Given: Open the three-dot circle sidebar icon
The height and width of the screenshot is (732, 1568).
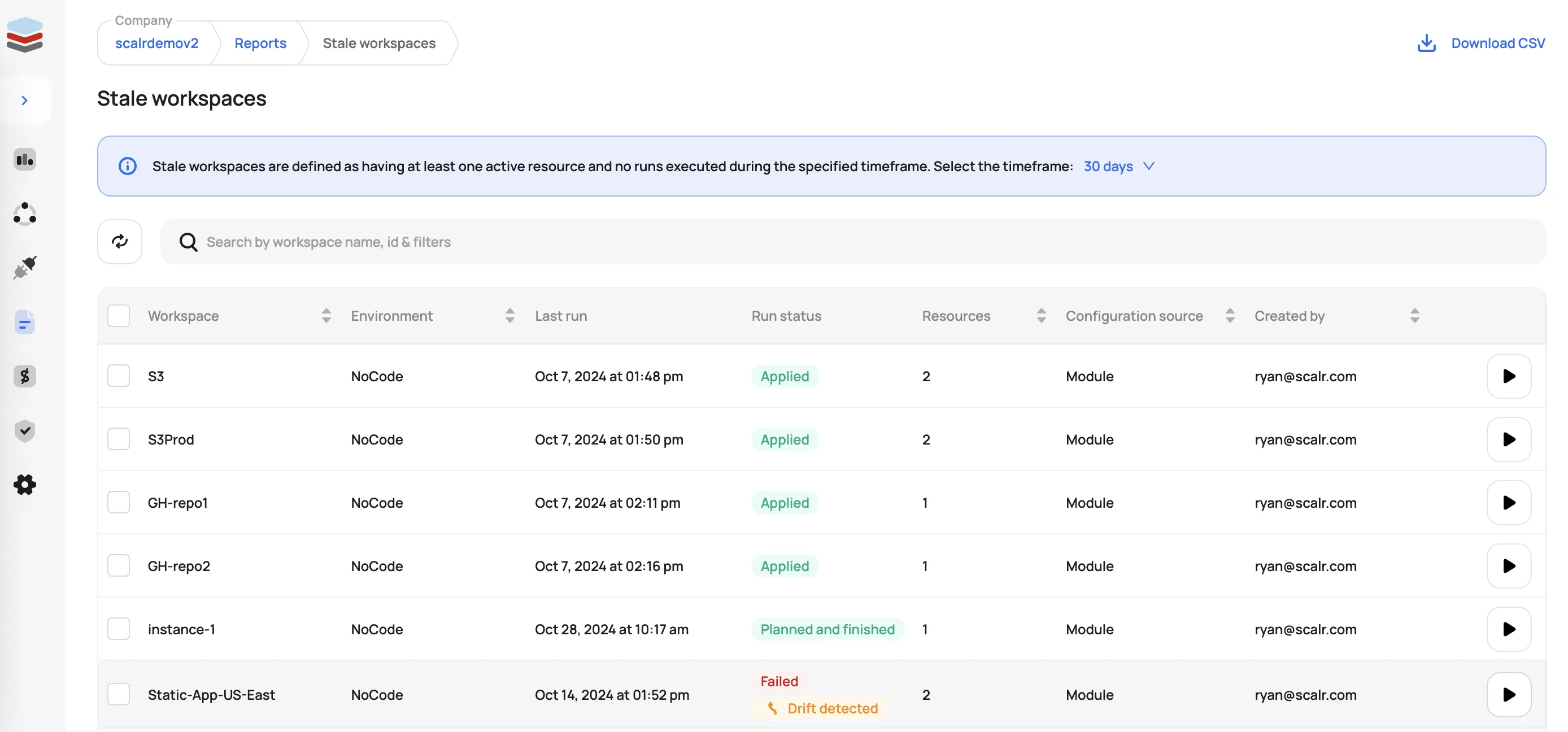Looking at the screenshot, I should pos(25,213).
